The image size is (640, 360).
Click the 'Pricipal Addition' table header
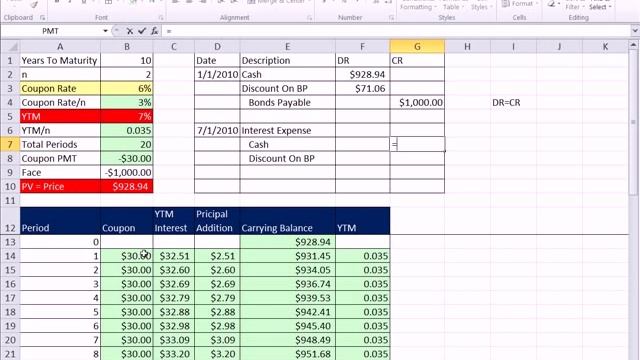(x=218, y=221)
